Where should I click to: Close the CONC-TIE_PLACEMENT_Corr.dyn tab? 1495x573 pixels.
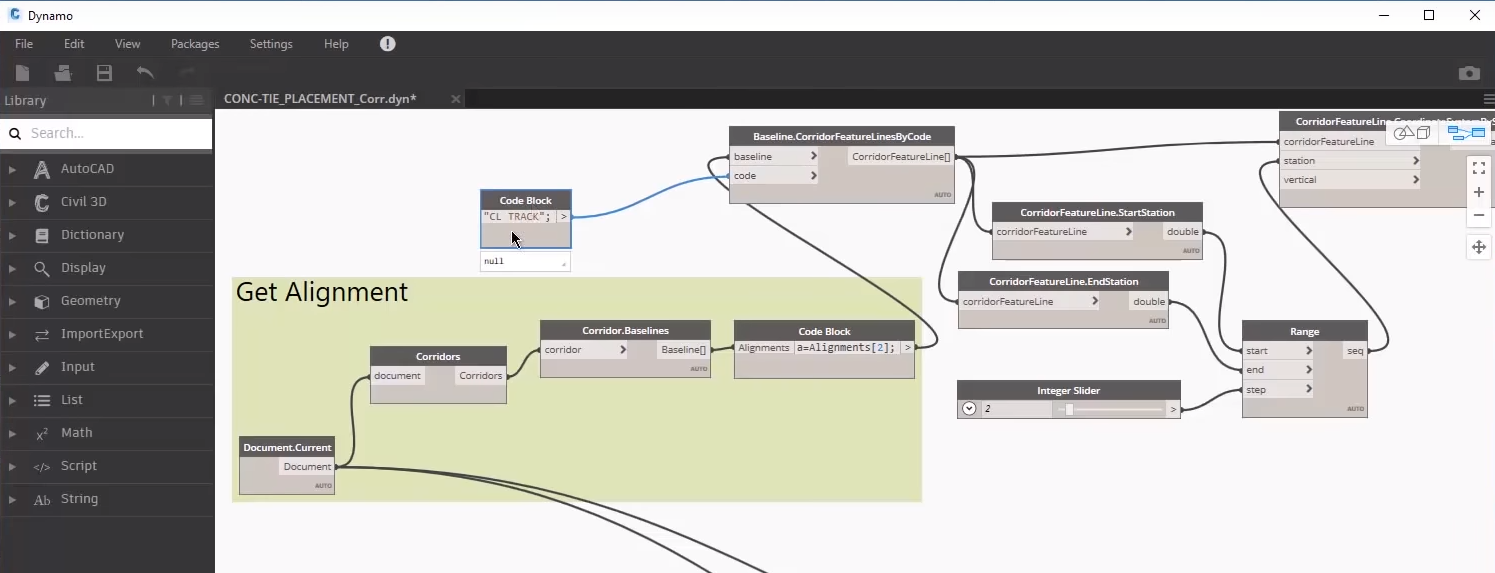pos(455,99)
